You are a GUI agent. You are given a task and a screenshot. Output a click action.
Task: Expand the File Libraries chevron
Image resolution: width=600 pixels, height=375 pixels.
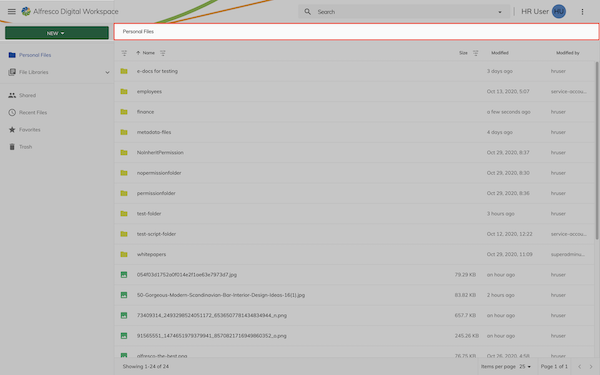(107, 72)
